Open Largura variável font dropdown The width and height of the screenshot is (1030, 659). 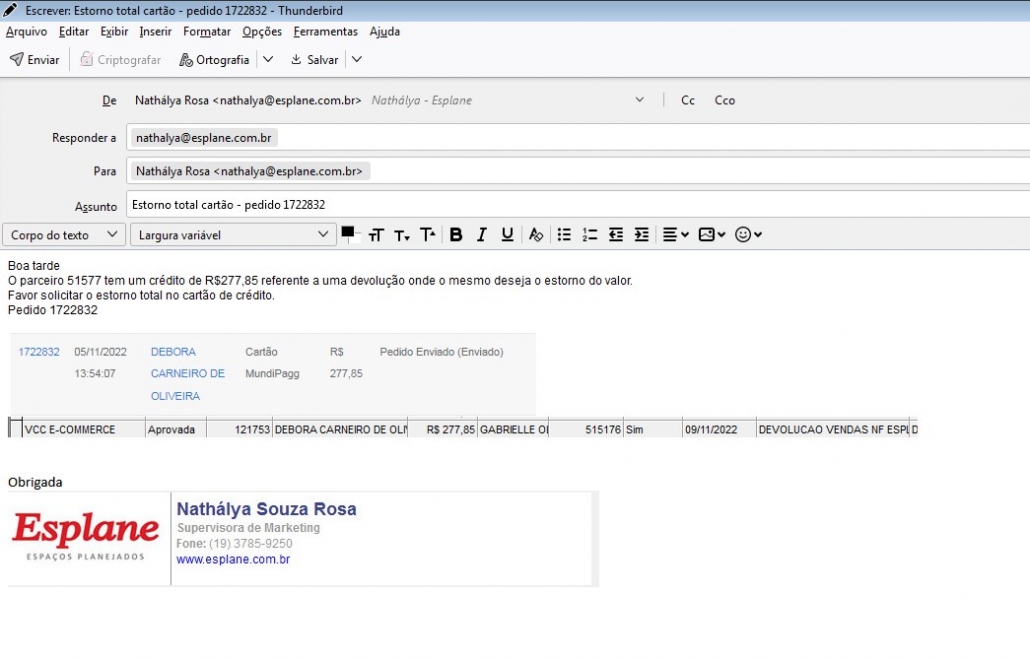(232, 235)
